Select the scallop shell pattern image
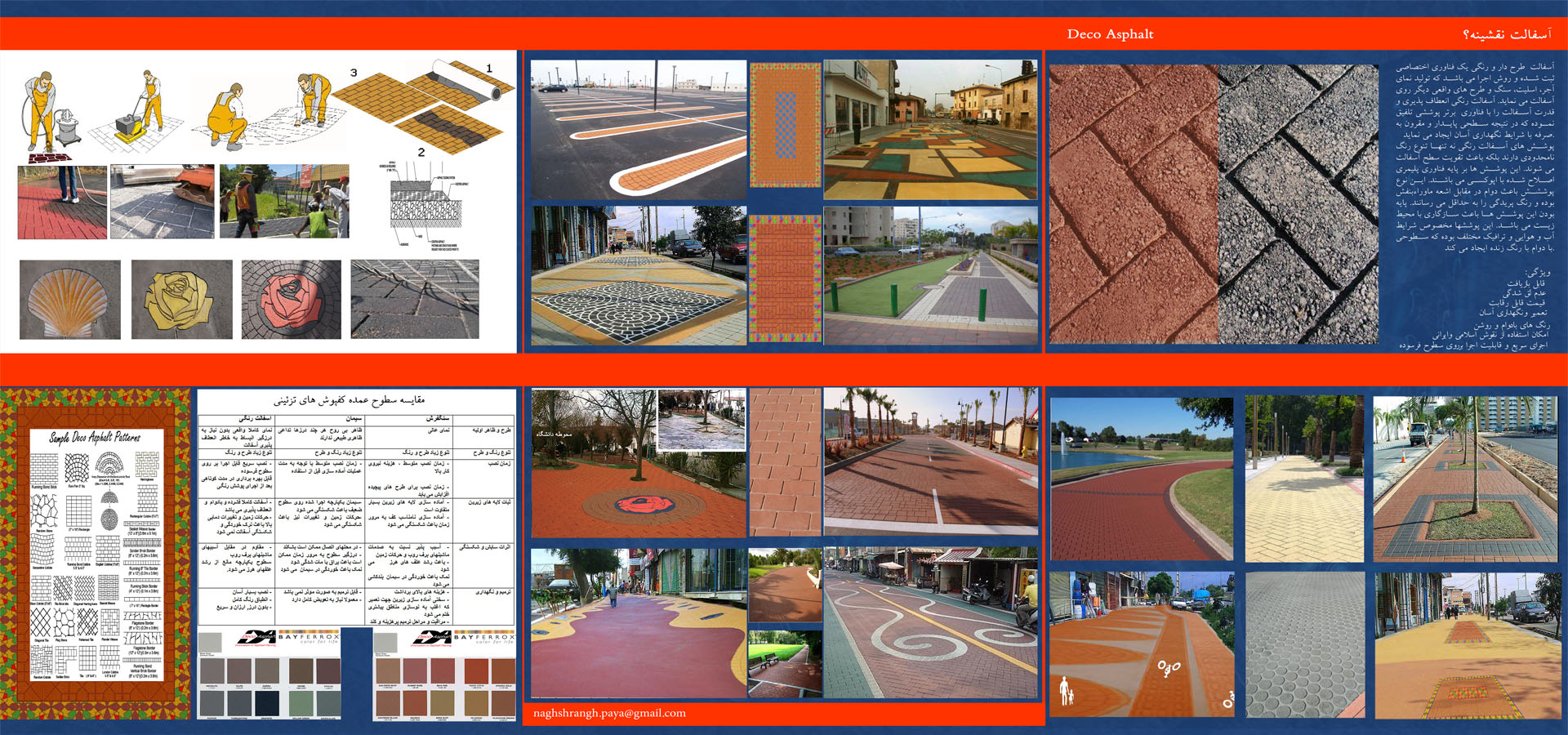 pos(70,300)
